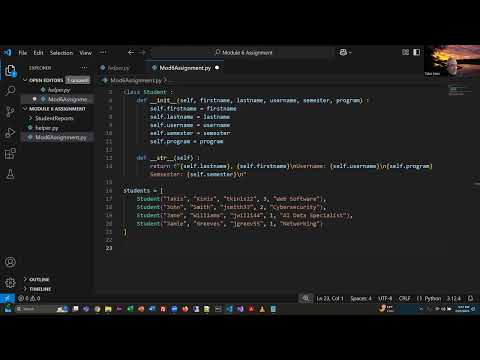Open the Windows Start button

(x=8, y=309)
